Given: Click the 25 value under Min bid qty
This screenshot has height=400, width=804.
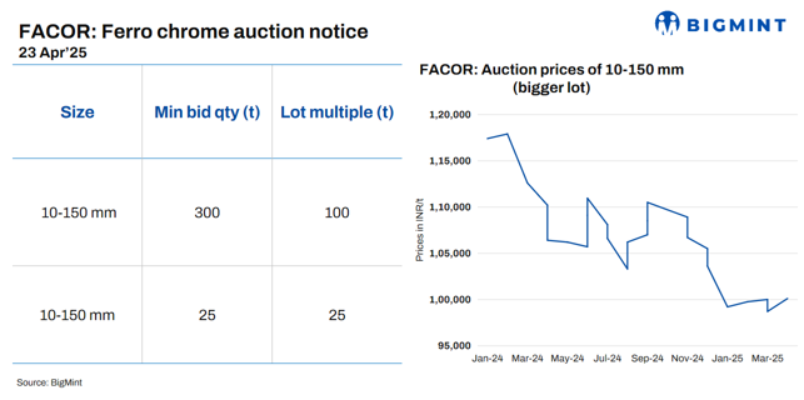Looking at the screenshot, I should pos(207,315).
